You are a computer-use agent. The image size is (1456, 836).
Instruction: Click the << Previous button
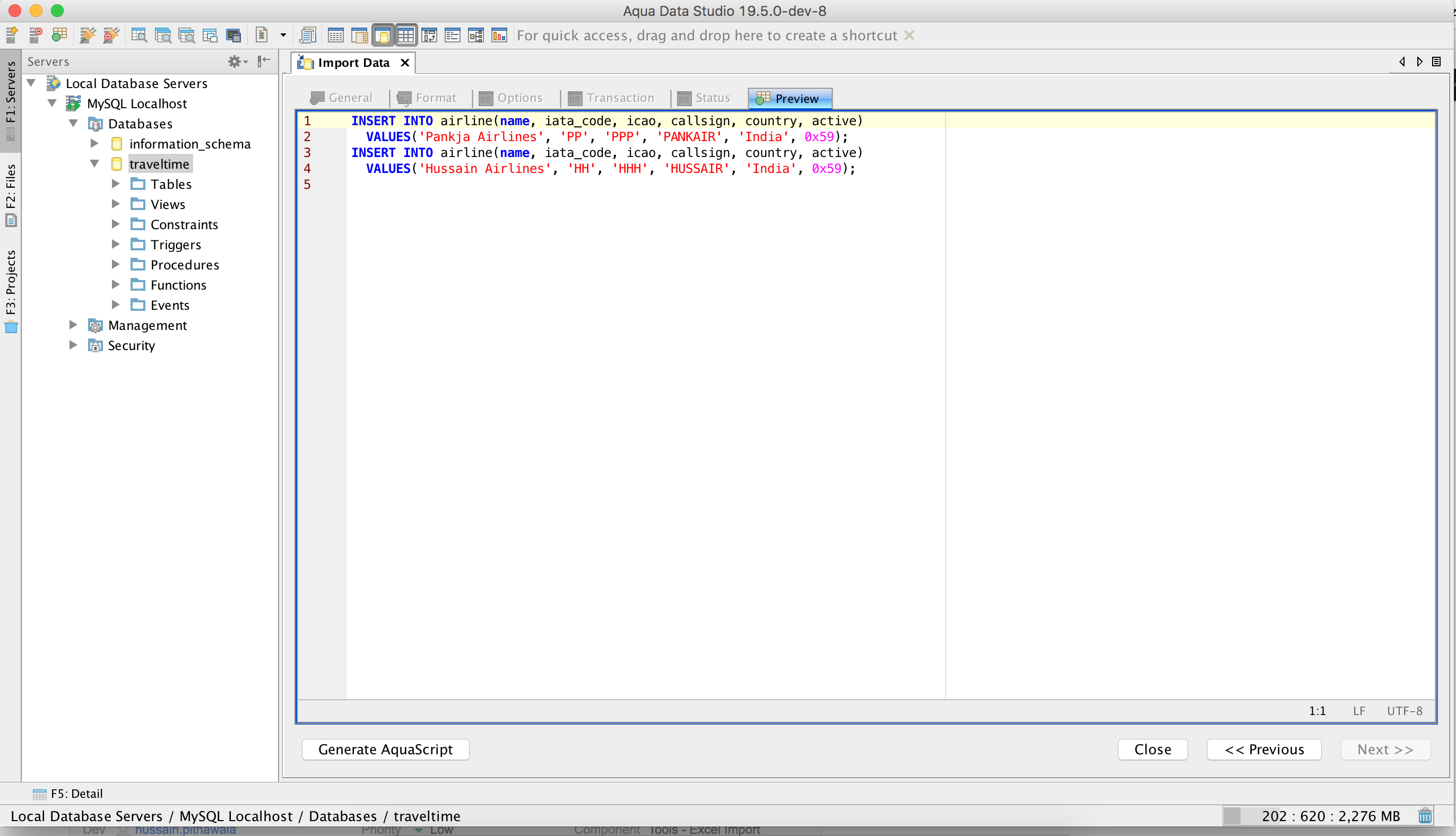(1263, 750)
